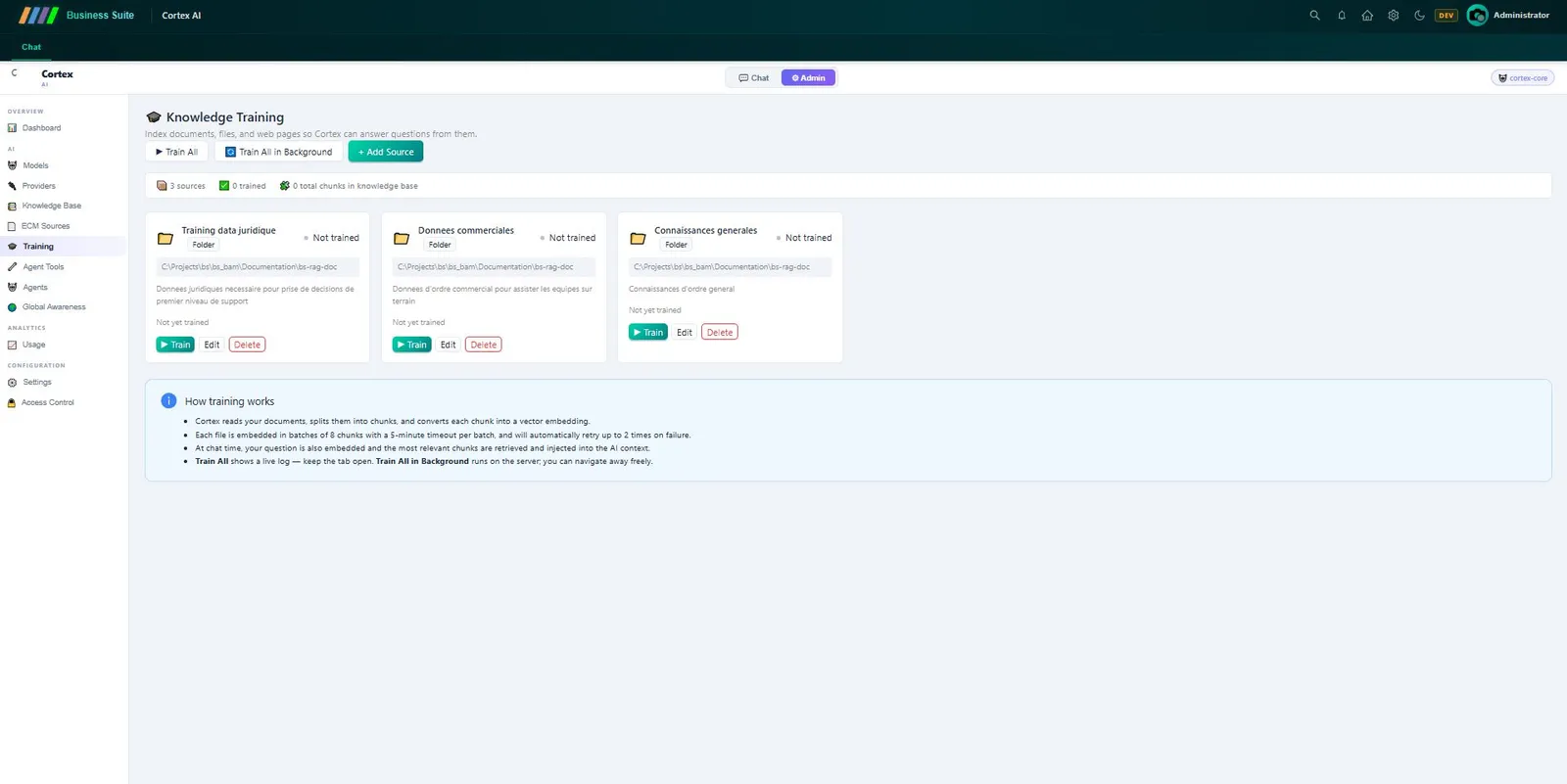The image size is (1567, 784).
Task: Train the Training data juridique source
Action: click(175, 345)
